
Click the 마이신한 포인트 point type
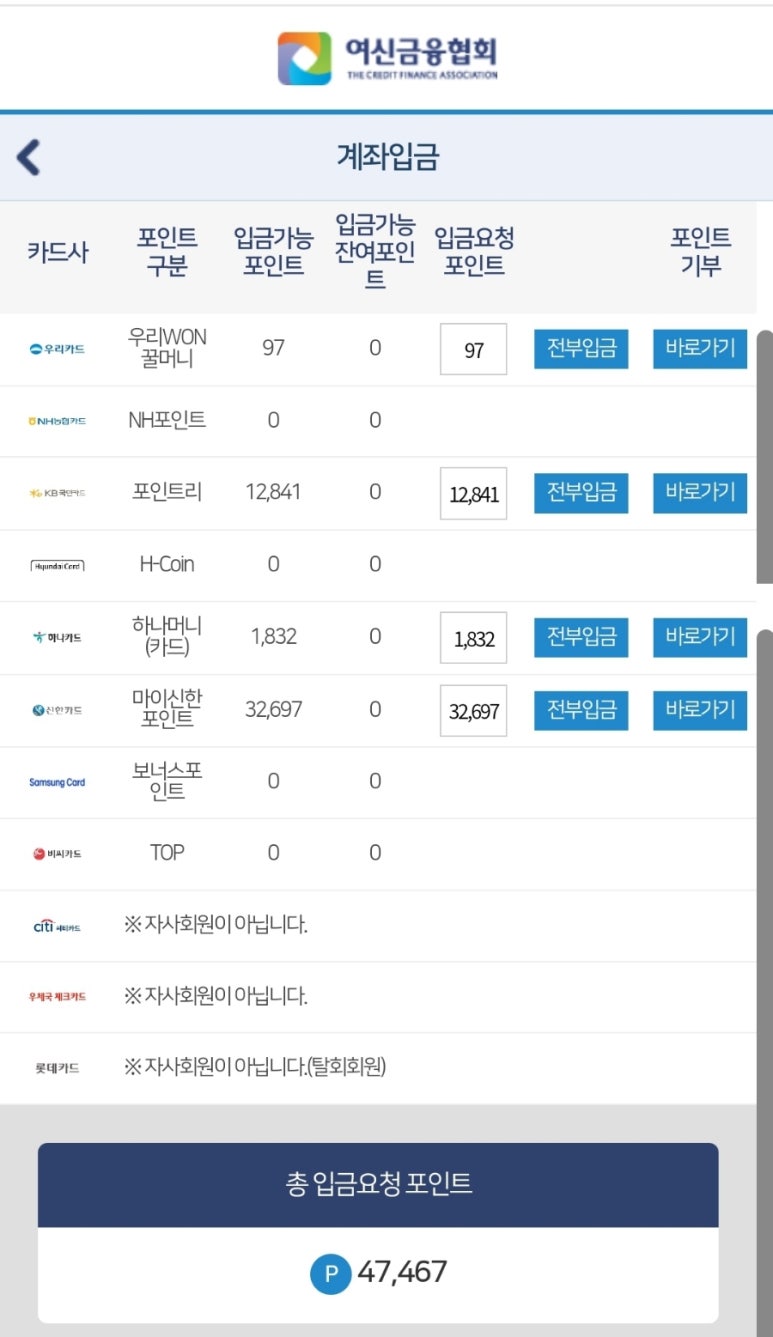pyautogui.click(x=167, y=709)
